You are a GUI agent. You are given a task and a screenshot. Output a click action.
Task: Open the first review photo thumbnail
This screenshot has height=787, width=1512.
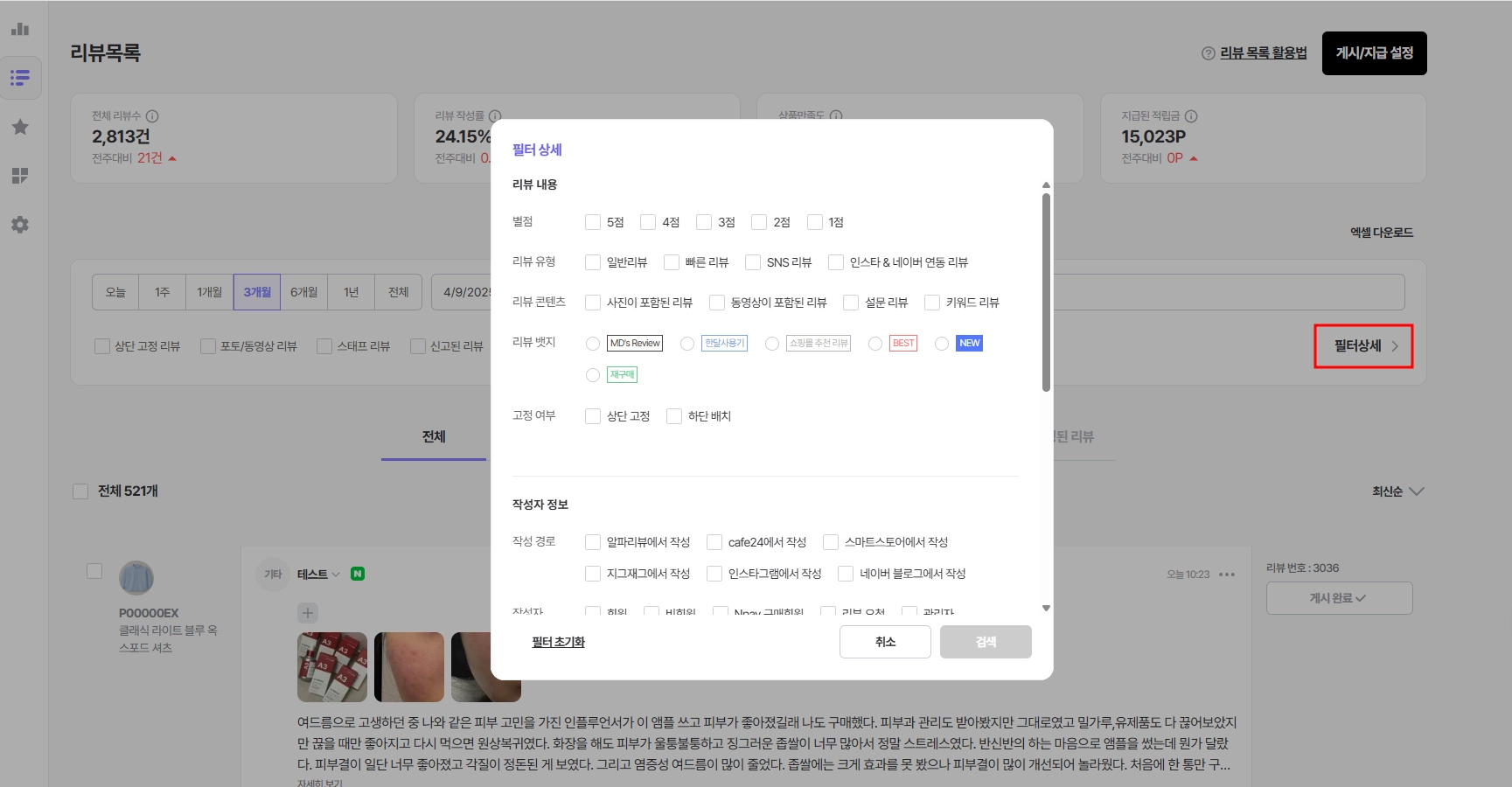pyautogui.click(x=332, y=667)
